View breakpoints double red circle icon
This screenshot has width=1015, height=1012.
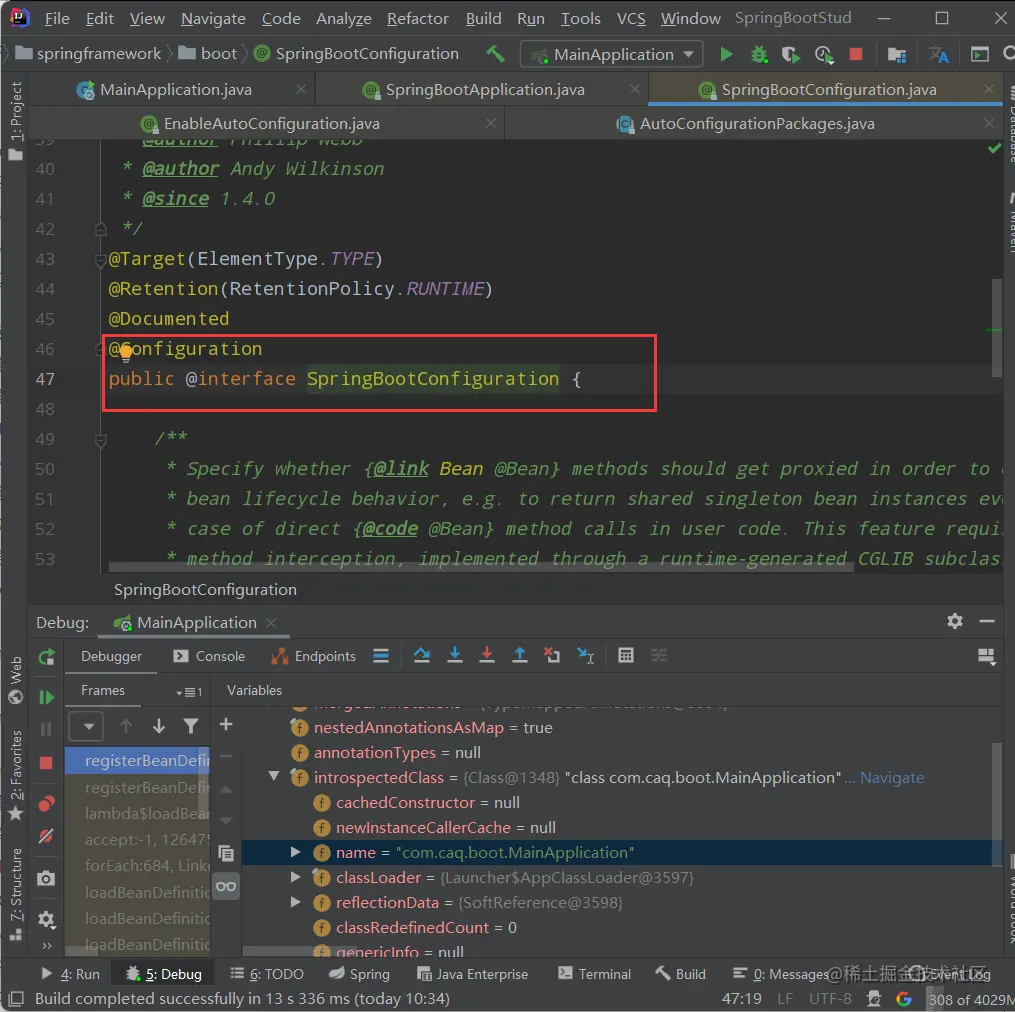[x=46, y=804]
